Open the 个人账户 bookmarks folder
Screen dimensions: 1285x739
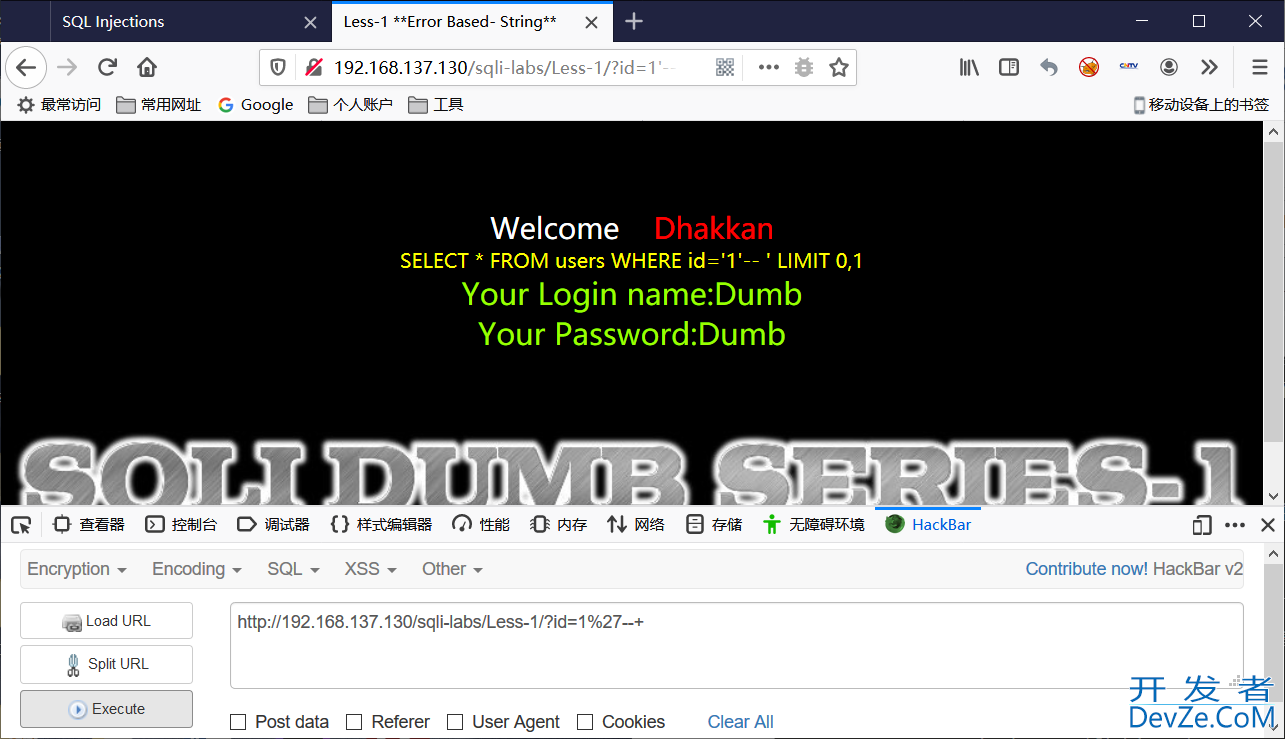351,105
